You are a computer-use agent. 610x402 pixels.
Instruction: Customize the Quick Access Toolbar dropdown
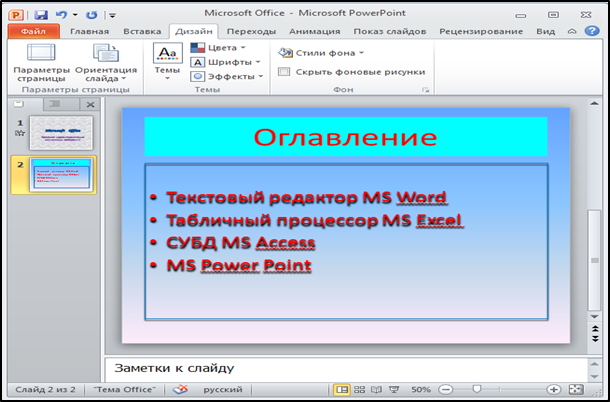pos(112,16)
